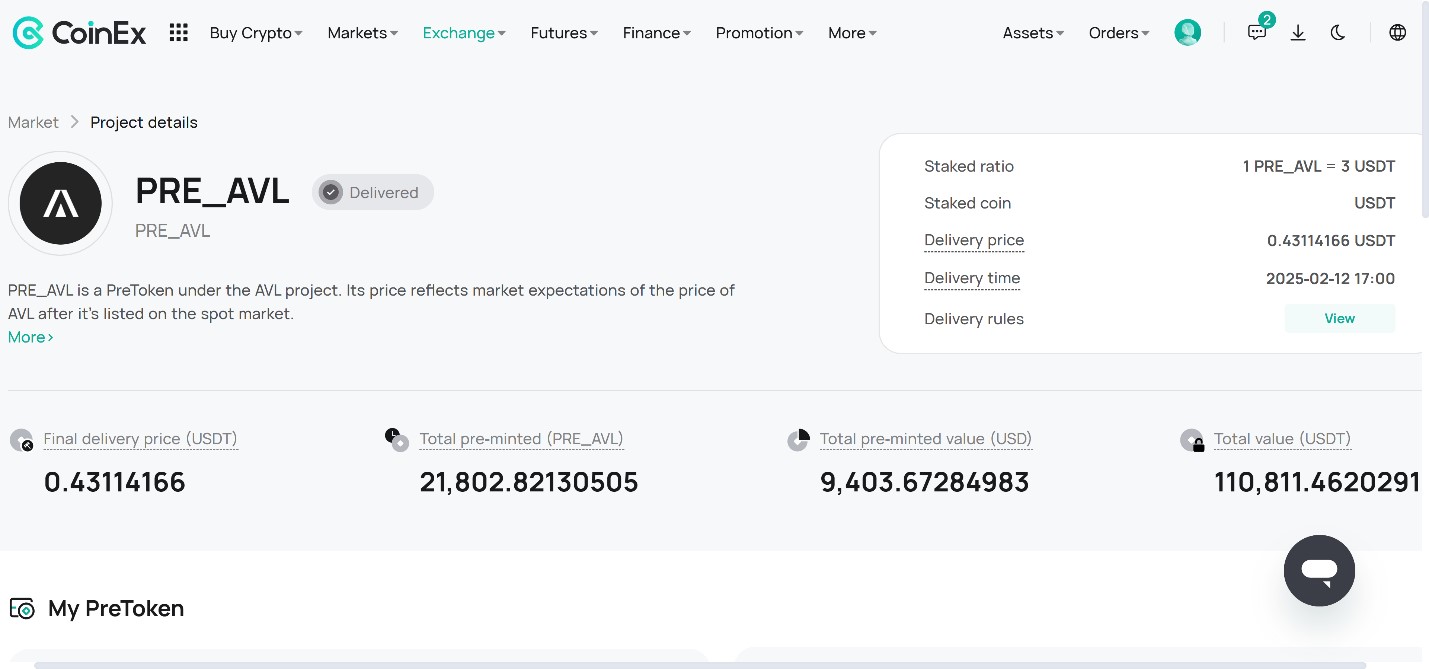Click the CoinEx logo
Viewport: 1429px width, 669px height.
tap(79, 33)
